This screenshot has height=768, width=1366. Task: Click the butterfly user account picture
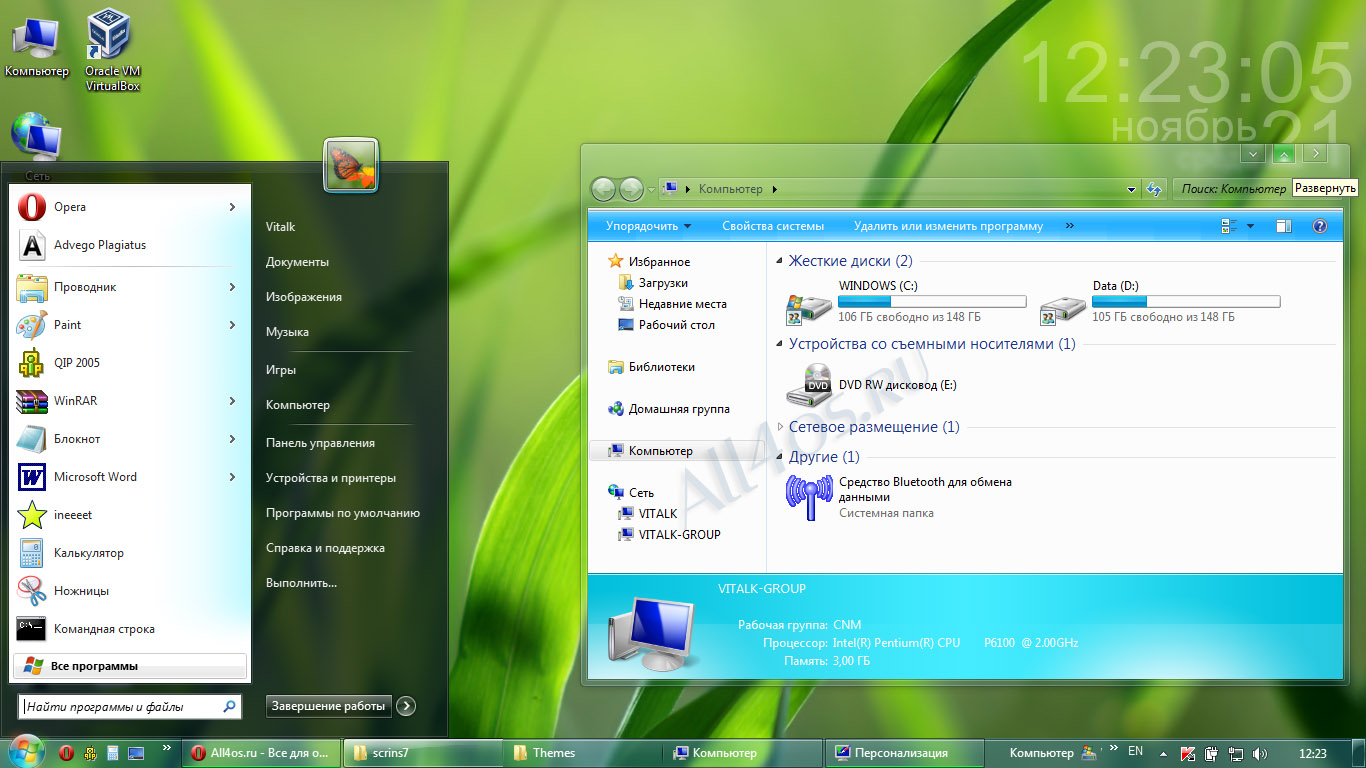click(x=351, y=164)
